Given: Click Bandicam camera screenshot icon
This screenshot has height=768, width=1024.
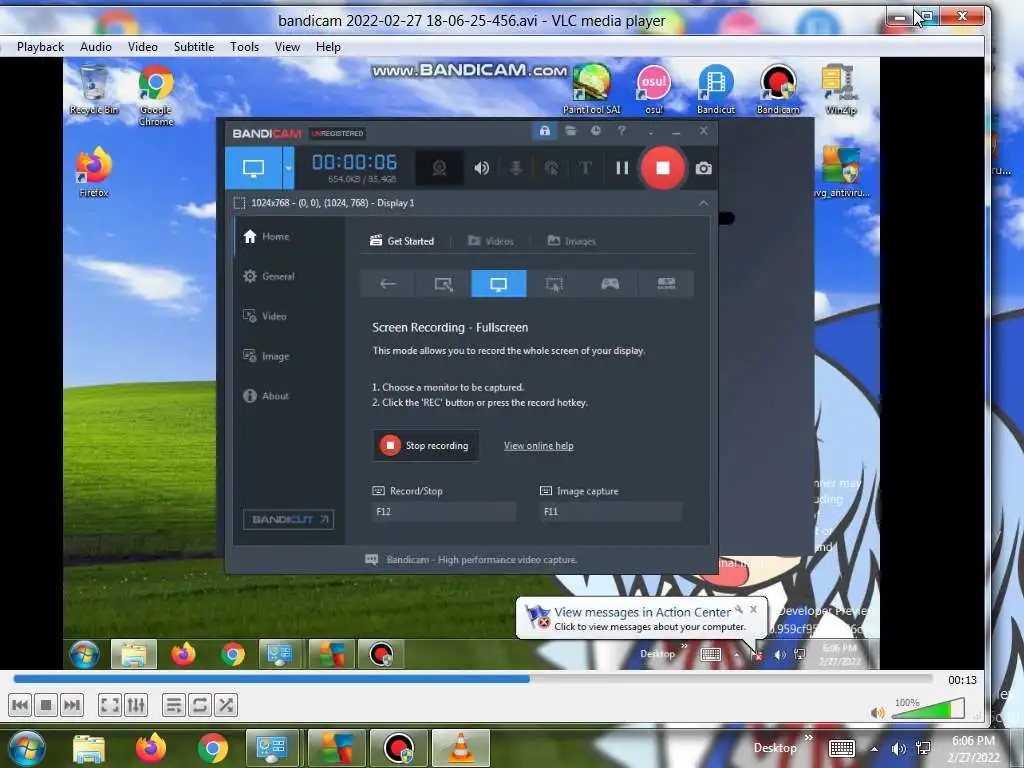Looking at the screenshot, I should point(703,168).
